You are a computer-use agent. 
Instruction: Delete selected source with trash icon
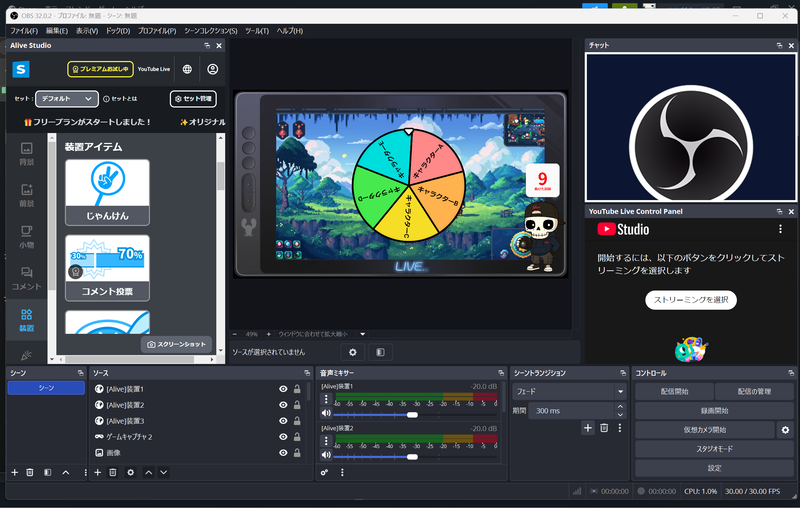pyautogui.click(x=113, y=472)
